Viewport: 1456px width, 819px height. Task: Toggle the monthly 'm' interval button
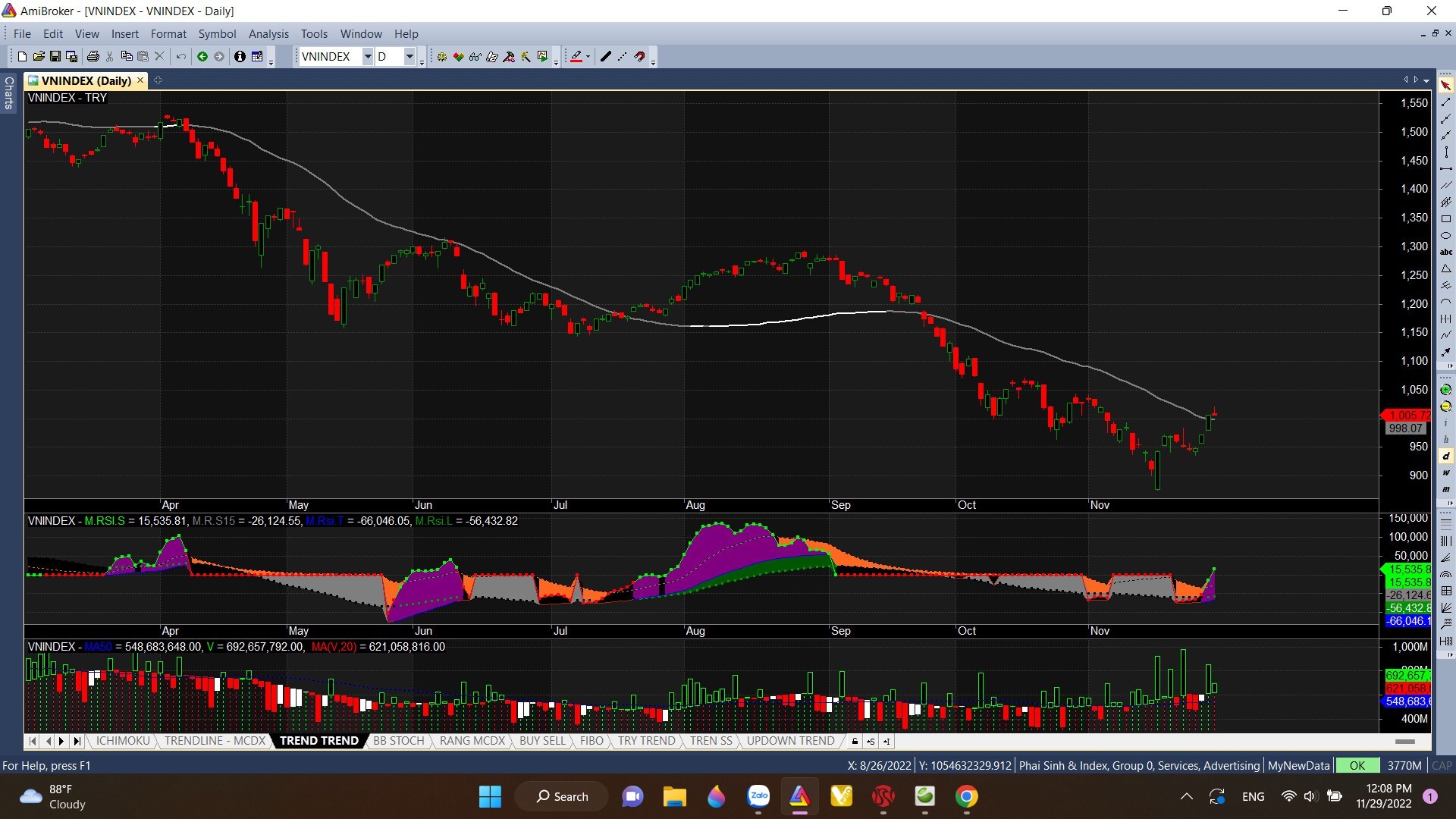[x=1446, y=490]
